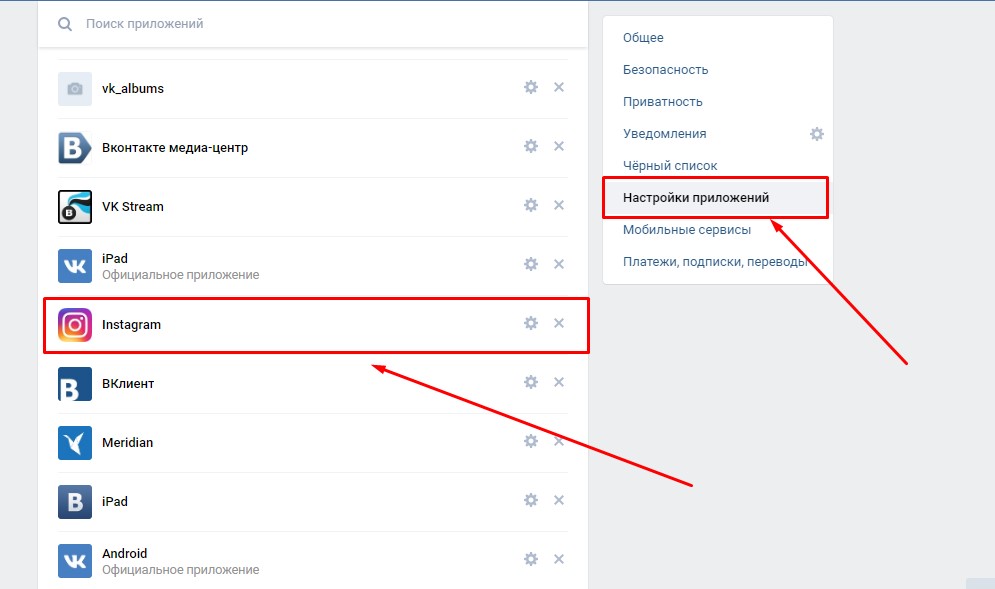Viewport: 995px width, 589px height.
Task: Click the vk_albums camera icon
Action: point(75,89)
